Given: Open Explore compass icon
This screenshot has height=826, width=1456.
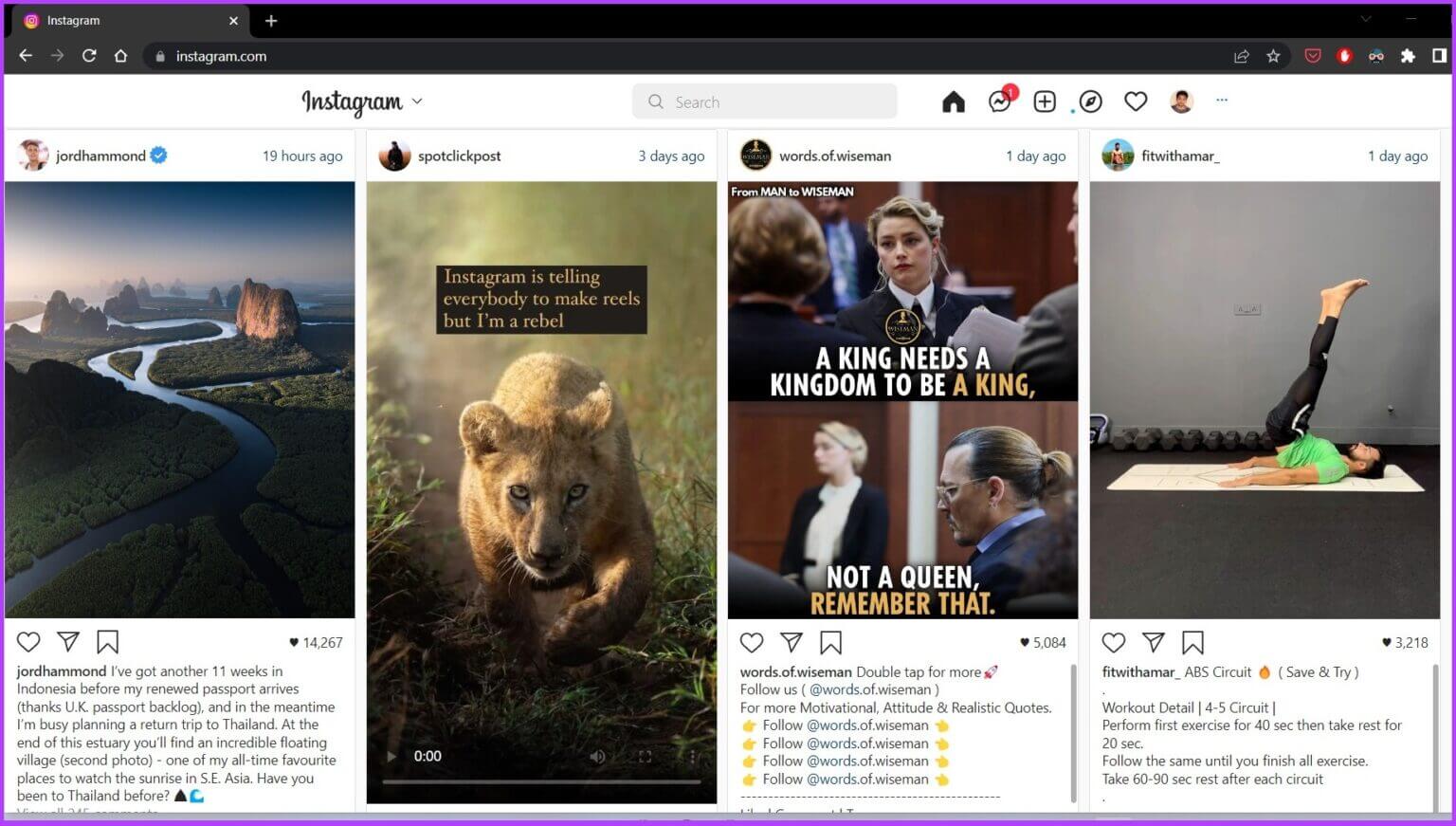Looking at the screenshot, I should [1091, 101].
